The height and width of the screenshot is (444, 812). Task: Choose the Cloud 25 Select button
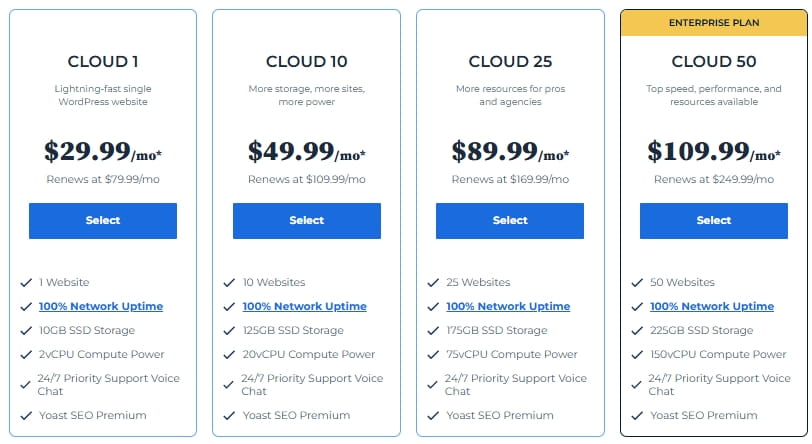click(510, 221)
